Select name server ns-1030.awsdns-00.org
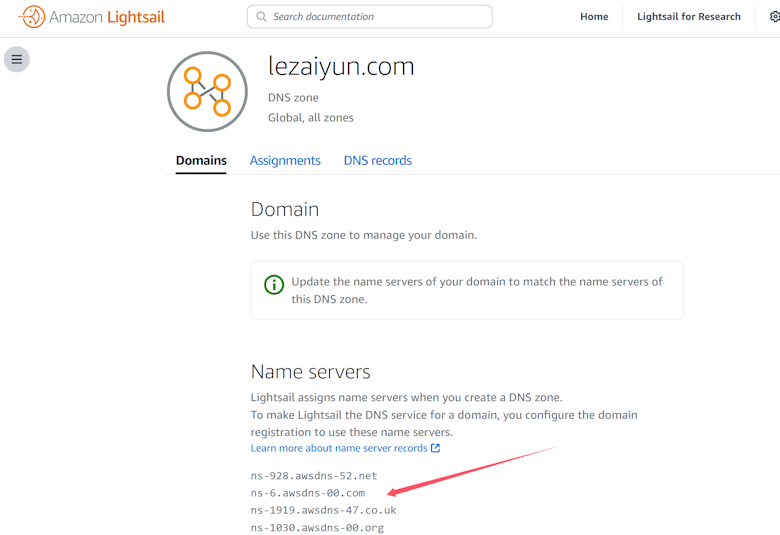The height and width of the screenshot is (535, 780). click(317, 528)
